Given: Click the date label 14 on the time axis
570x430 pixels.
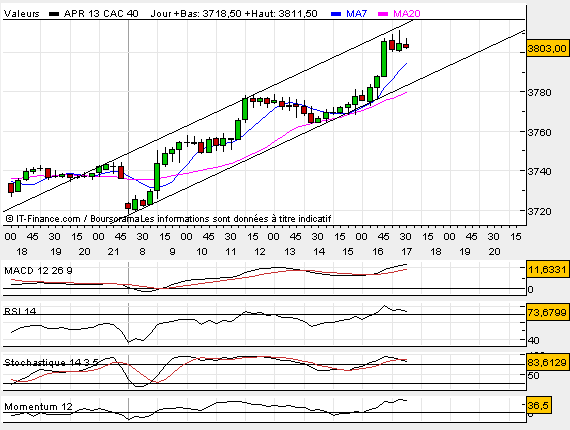Looking at the screenshot, I should point(319,252).
